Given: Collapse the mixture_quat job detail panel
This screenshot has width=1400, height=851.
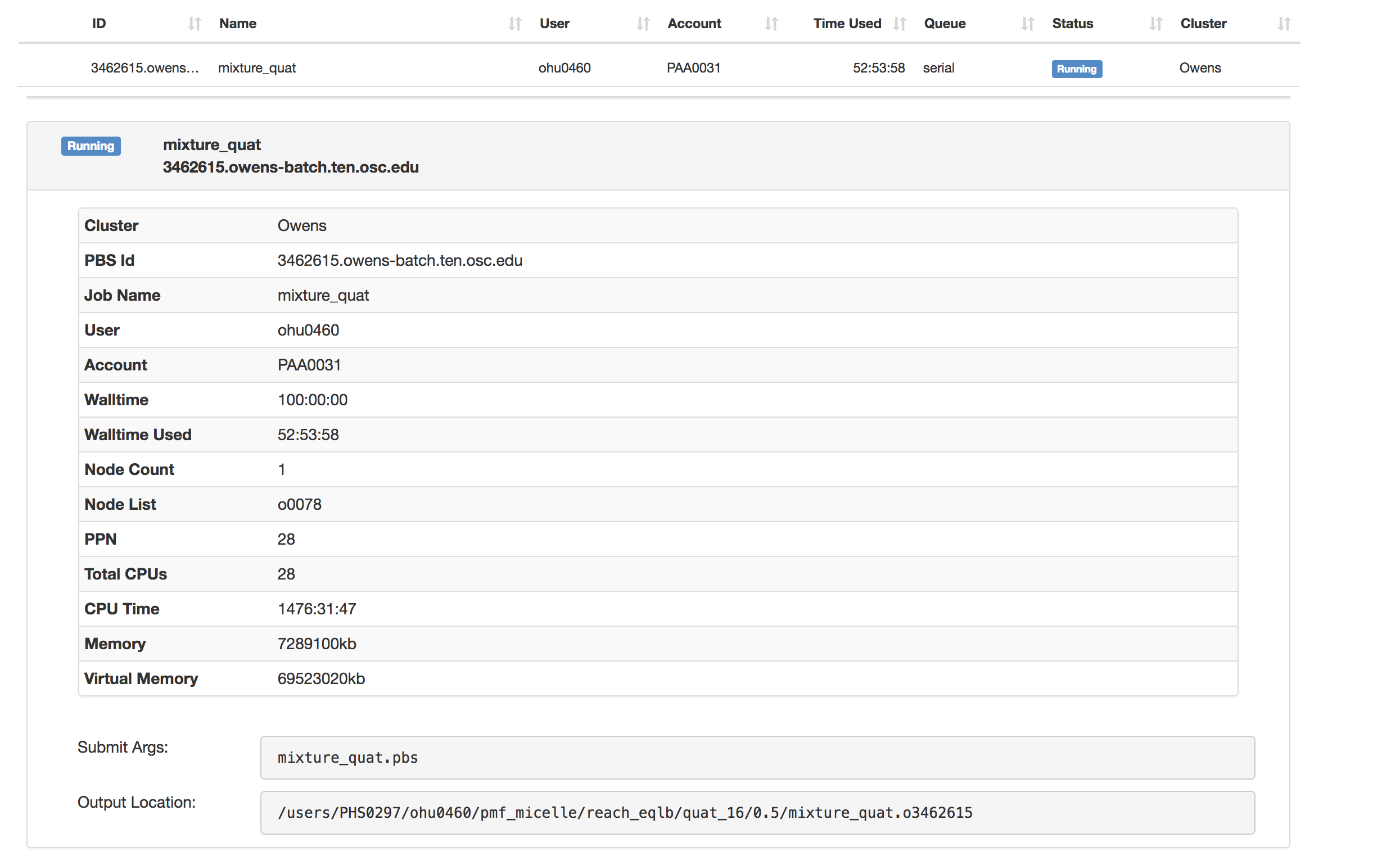Looking at the screenshot, I should point(211,144).
